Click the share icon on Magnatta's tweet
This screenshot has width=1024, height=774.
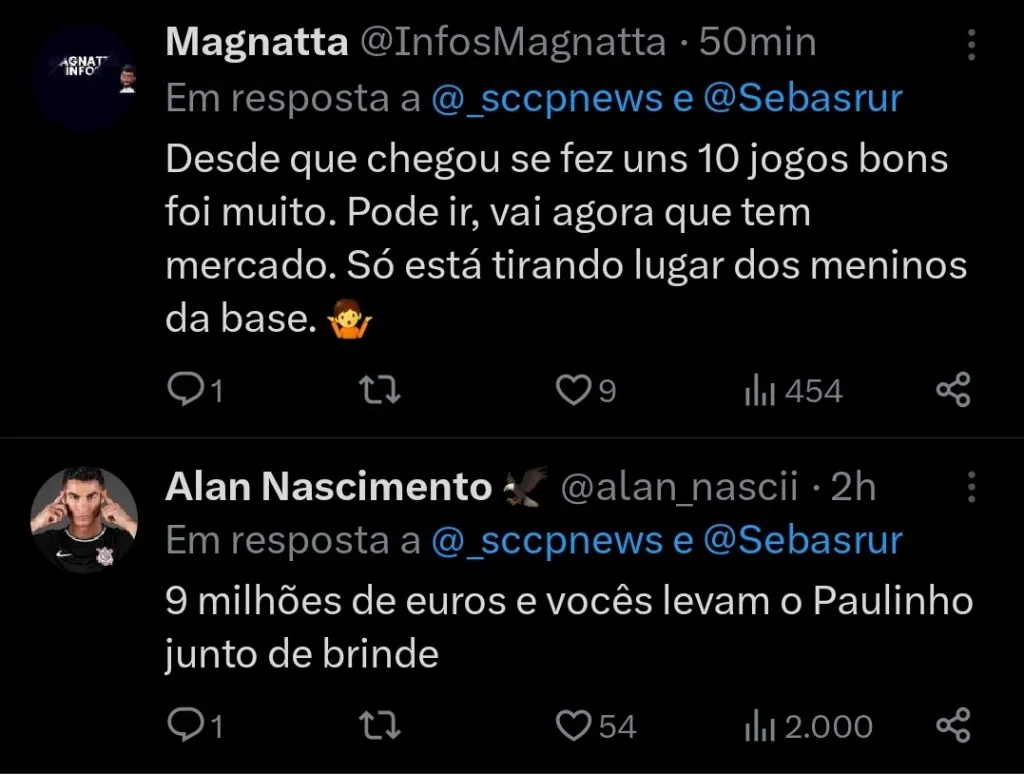tap(953, 390)
